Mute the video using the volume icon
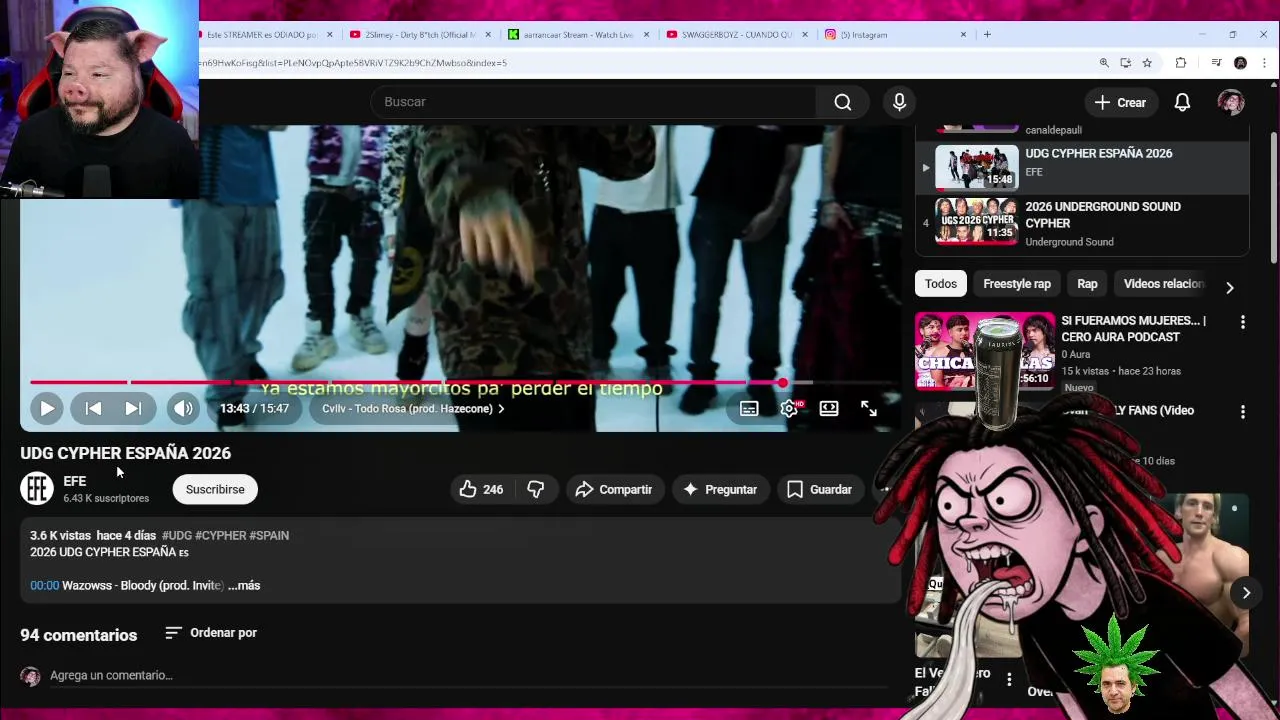Image resolution: width=1280 pixels, height=720 pixels. point(183,408)
